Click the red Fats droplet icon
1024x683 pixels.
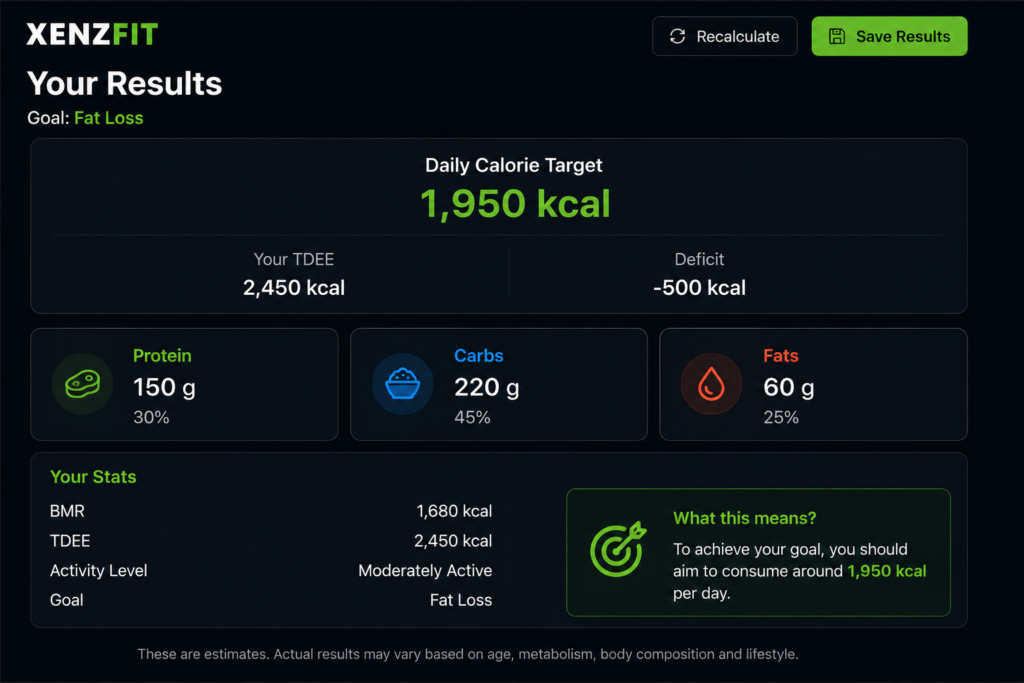pos(711,384)
